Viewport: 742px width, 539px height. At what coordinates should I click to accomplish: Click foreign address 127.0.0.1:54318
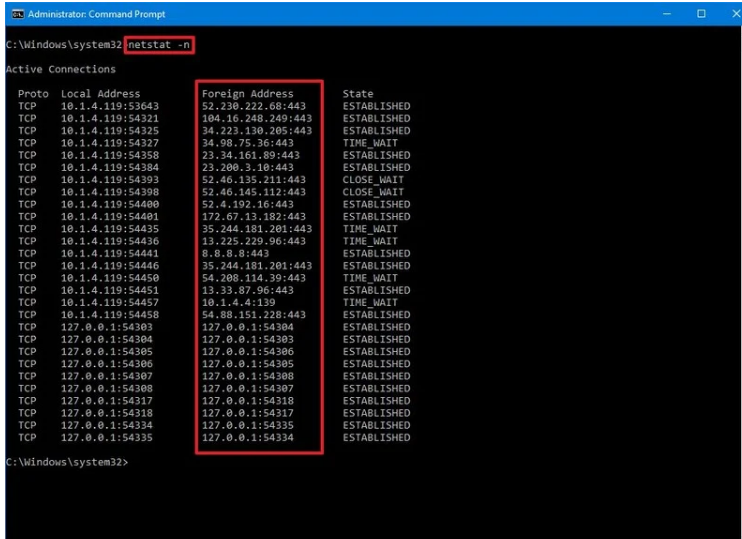pos(247,401)
